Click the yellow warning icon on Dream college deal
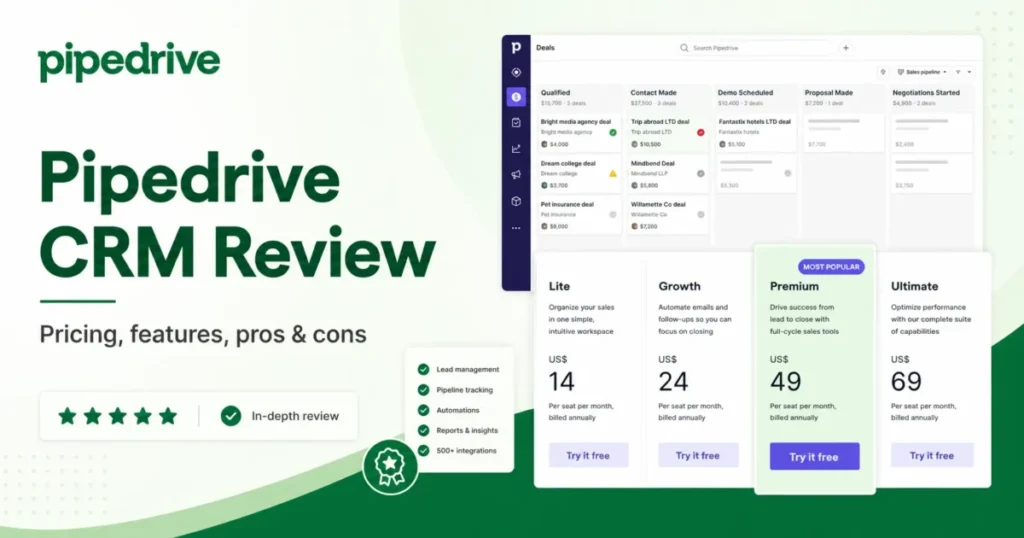Screen dimensions: 1024x538 [x=613, y=174]
